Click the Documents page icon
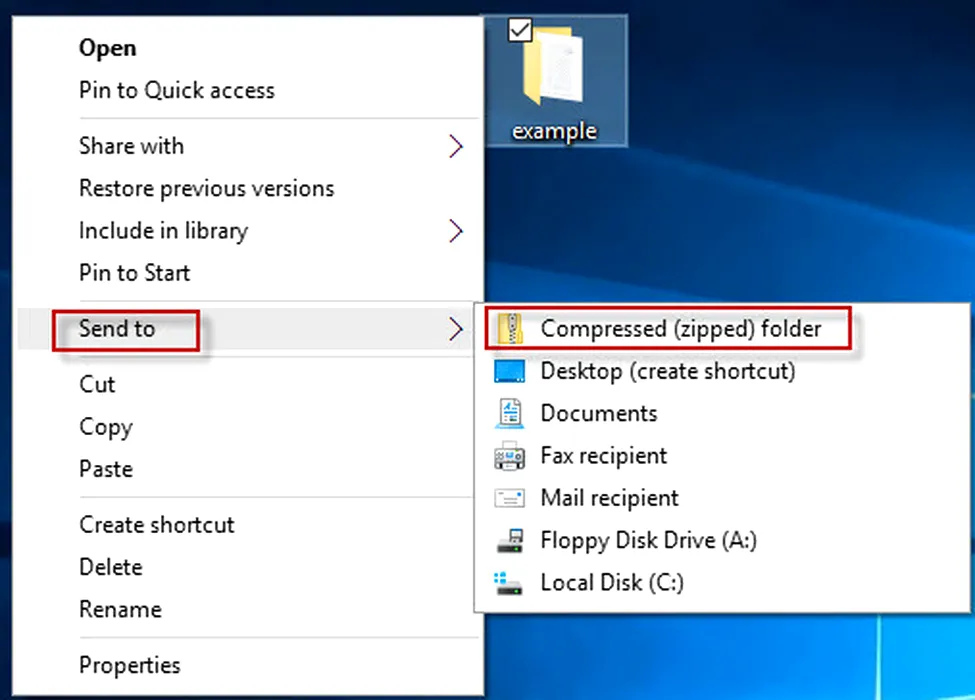This screenshot has height=700, width=975. coord(510,413)
